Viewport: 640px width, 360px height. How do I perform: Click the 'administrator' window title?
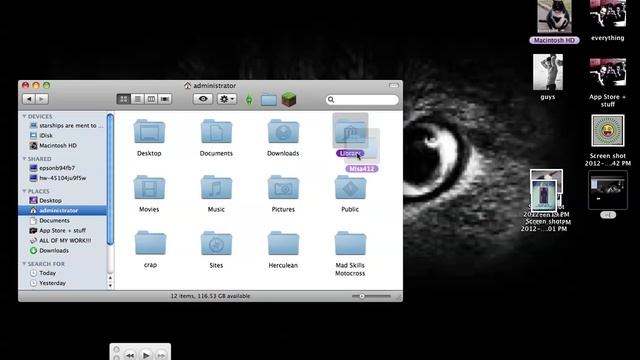coord(214,86)
